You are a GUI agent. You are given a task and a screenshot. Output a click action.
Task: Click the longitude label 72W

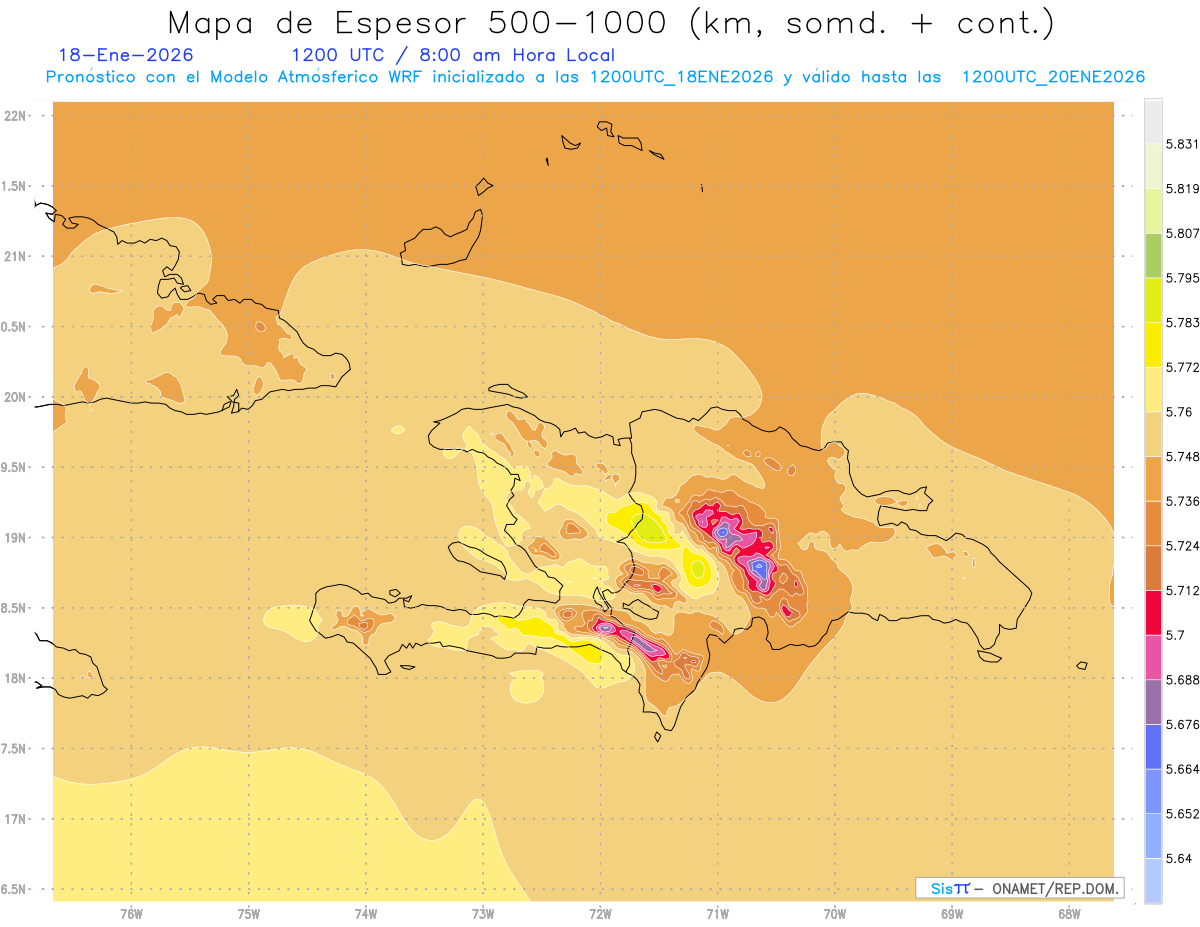pyautogui.click(x=600, y=914)
